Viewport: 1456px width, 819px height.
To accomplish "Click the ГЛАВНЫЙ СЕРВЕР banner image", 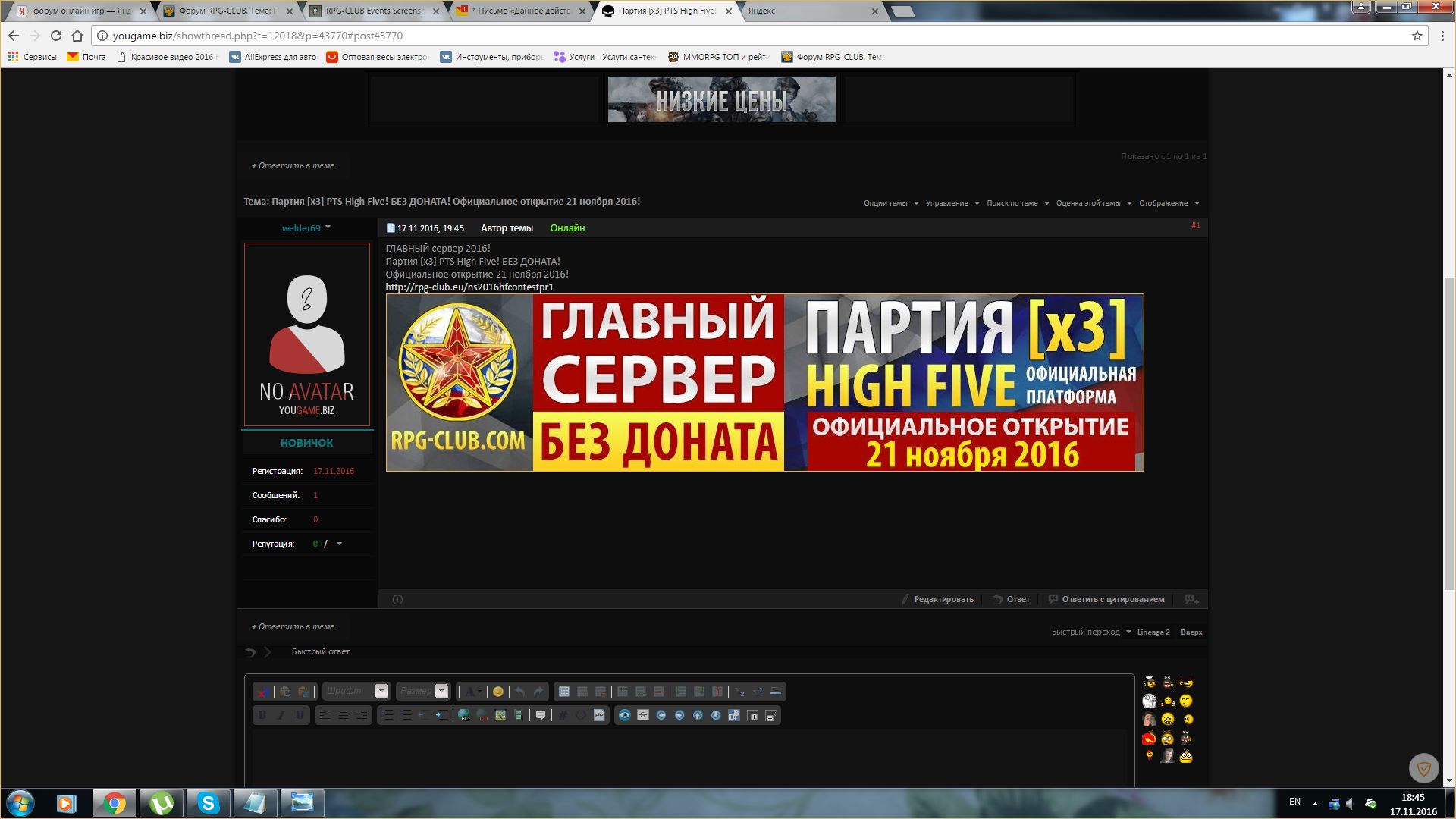I will [x=764, y=382].
